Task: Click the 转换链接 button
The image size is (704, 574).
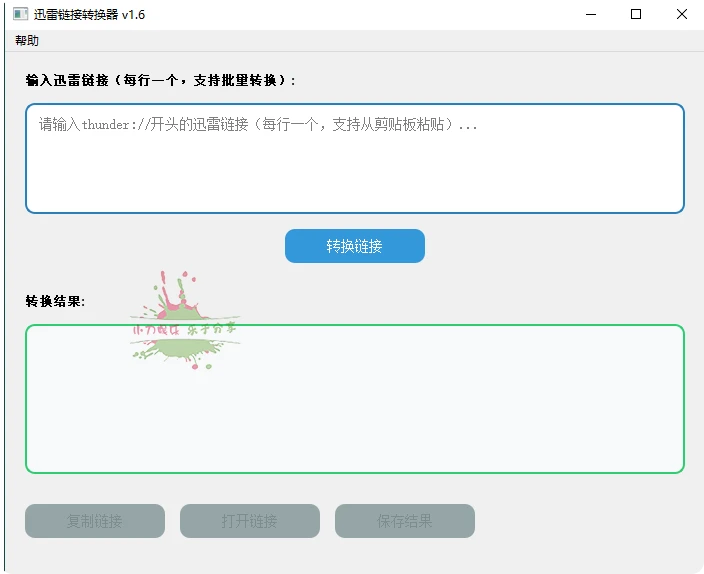Action: point(355,246)
